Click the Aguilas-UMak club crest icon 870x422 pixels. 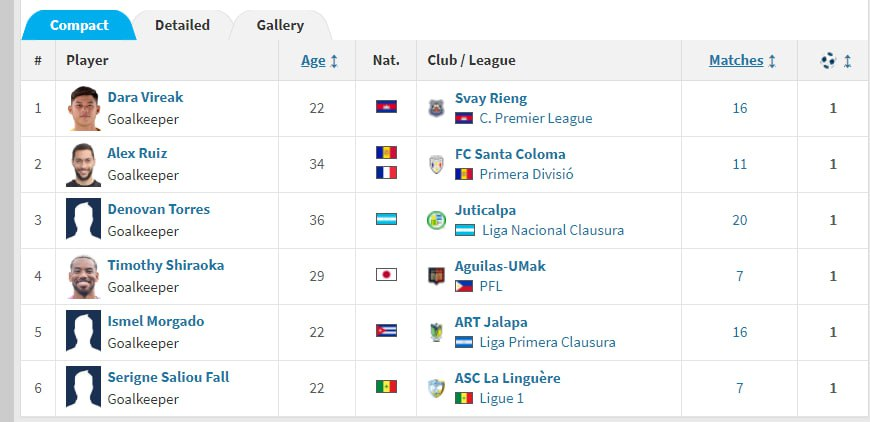tap(436, 276)
